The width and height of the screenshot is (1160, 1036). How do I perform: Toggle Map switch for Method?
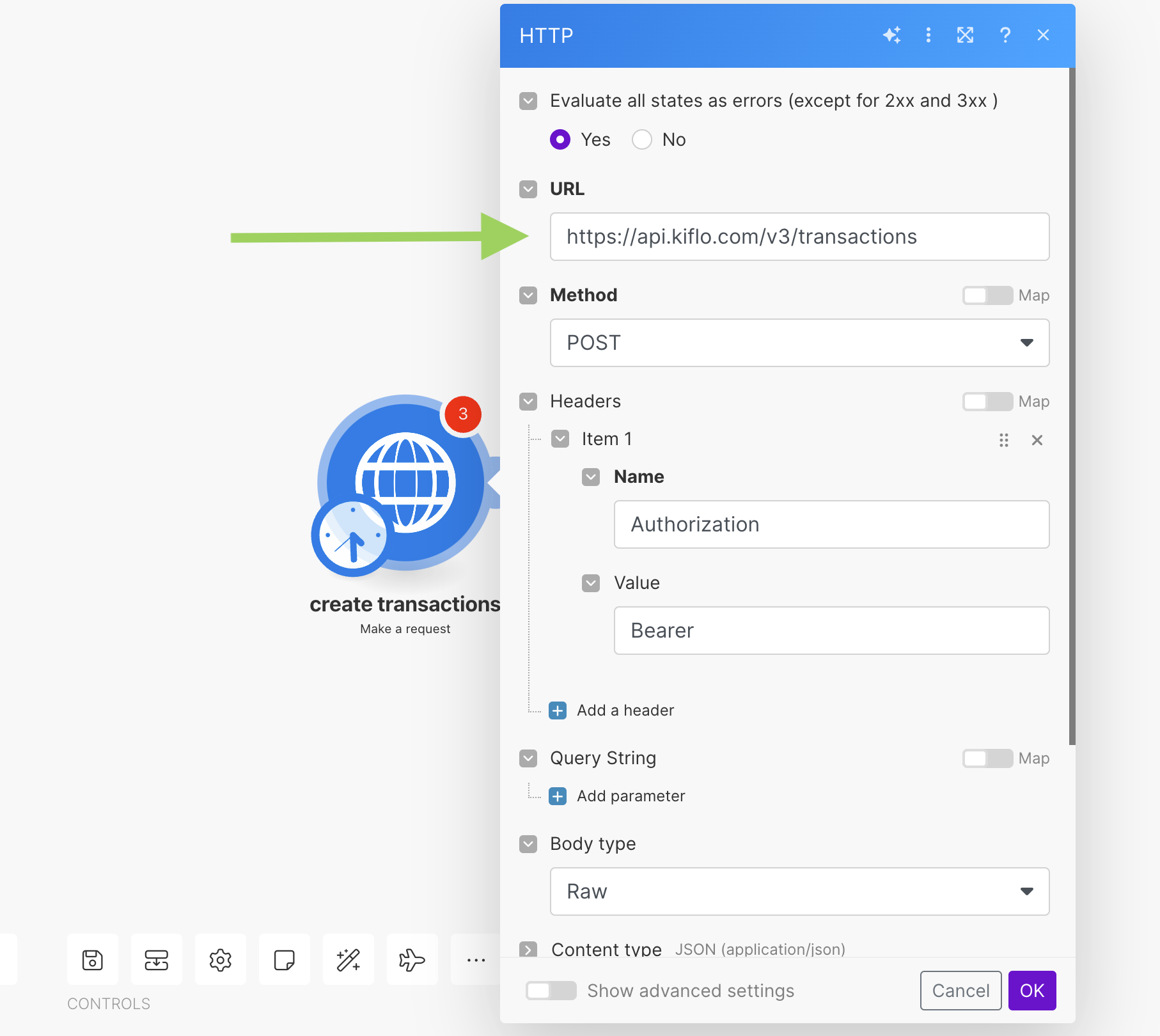point(987,295)
